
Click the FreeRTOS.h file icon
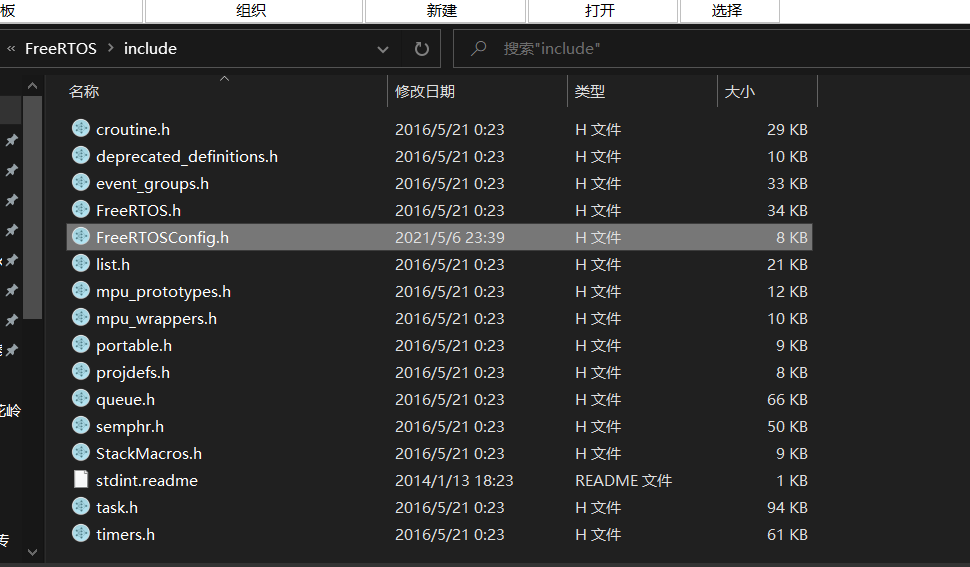(80, 209)
